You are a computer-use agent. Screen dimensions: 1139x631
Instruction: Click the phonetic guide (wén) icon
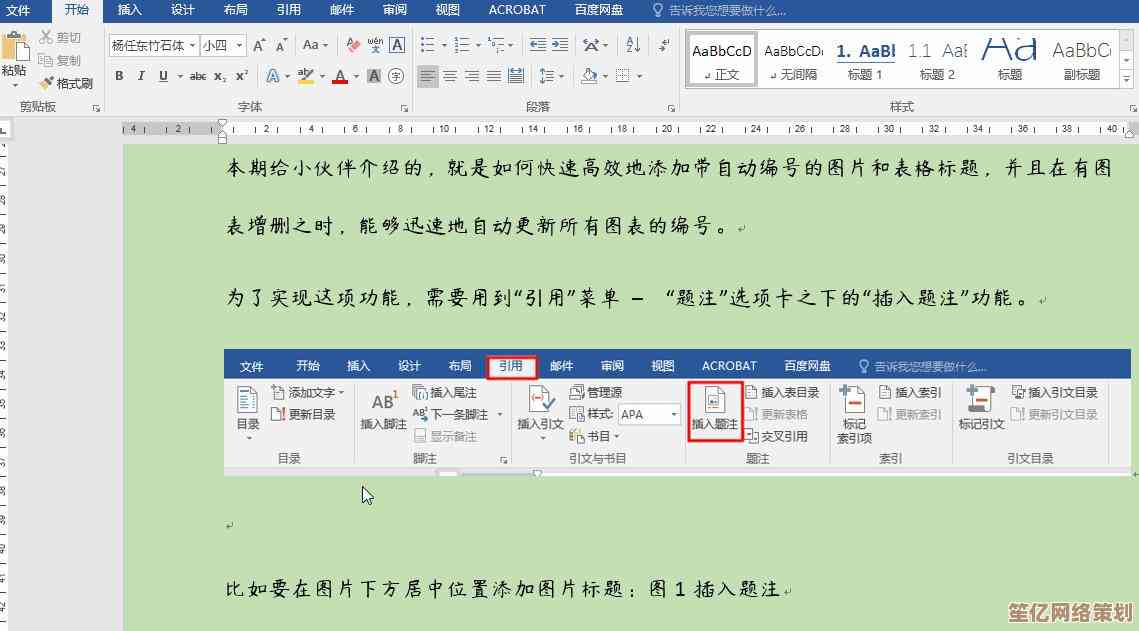point(375,45)
